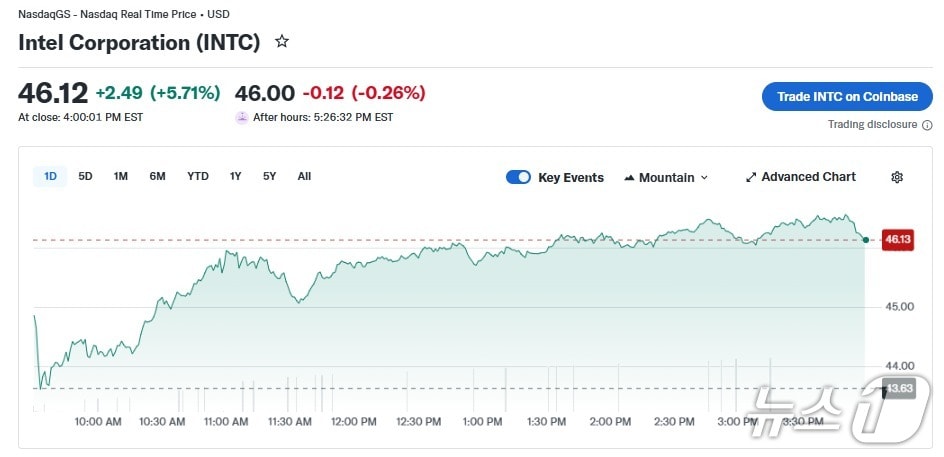Add INTC to watchlist with star icon

click(282, 42)
